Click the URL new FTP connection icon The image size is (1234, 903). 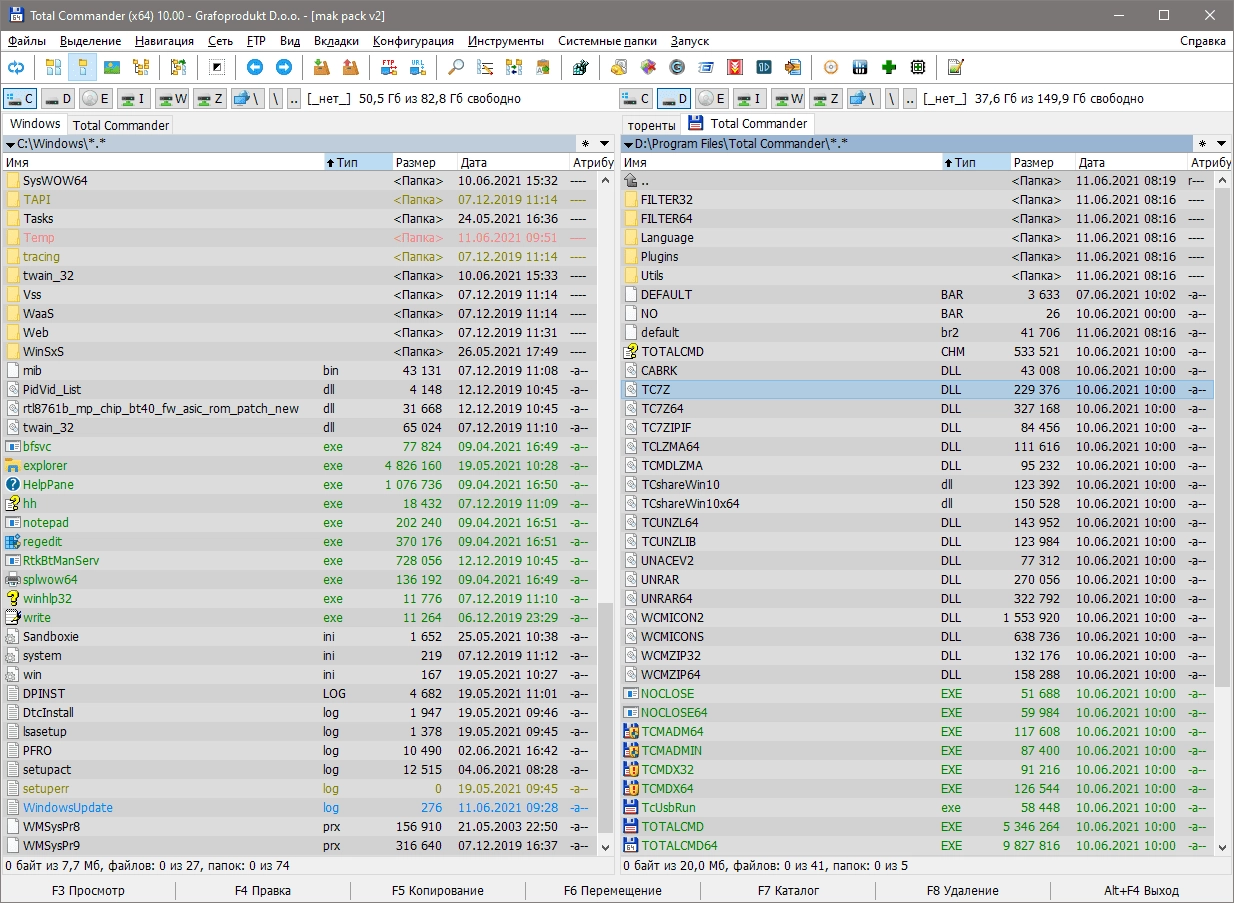[418, 67]
